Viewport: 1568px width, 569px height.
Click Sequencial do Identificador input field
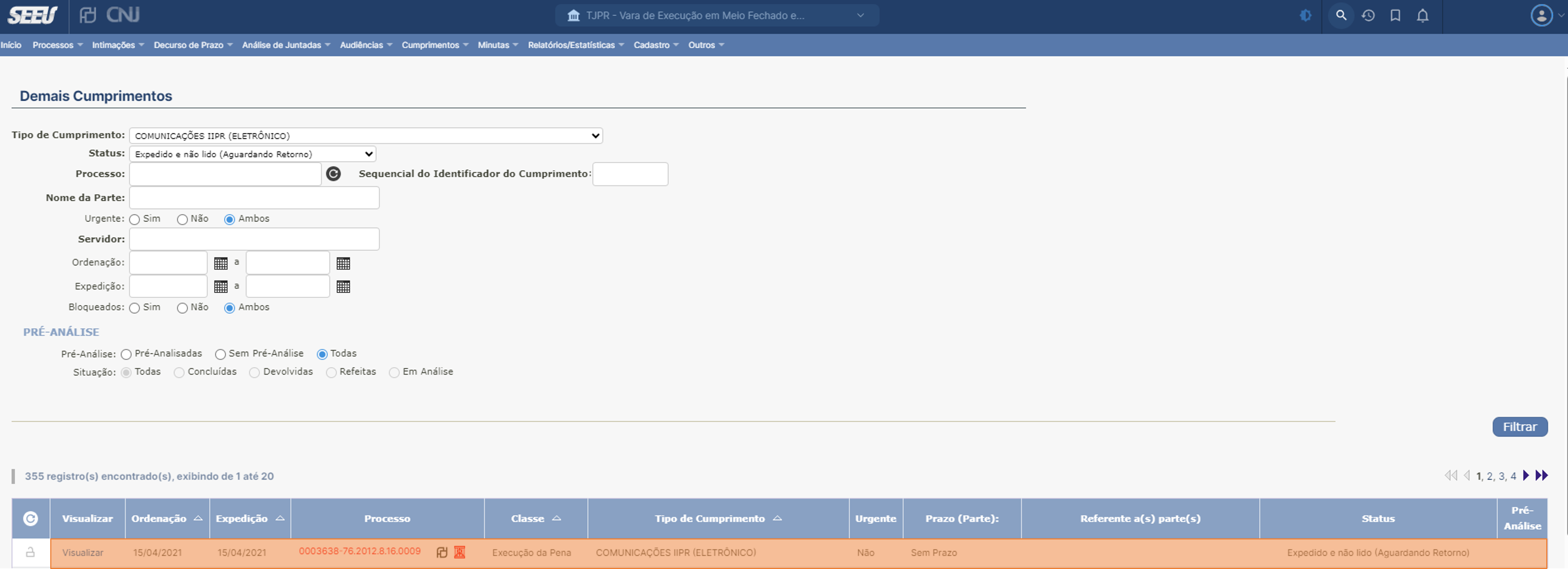pos(630,174)
